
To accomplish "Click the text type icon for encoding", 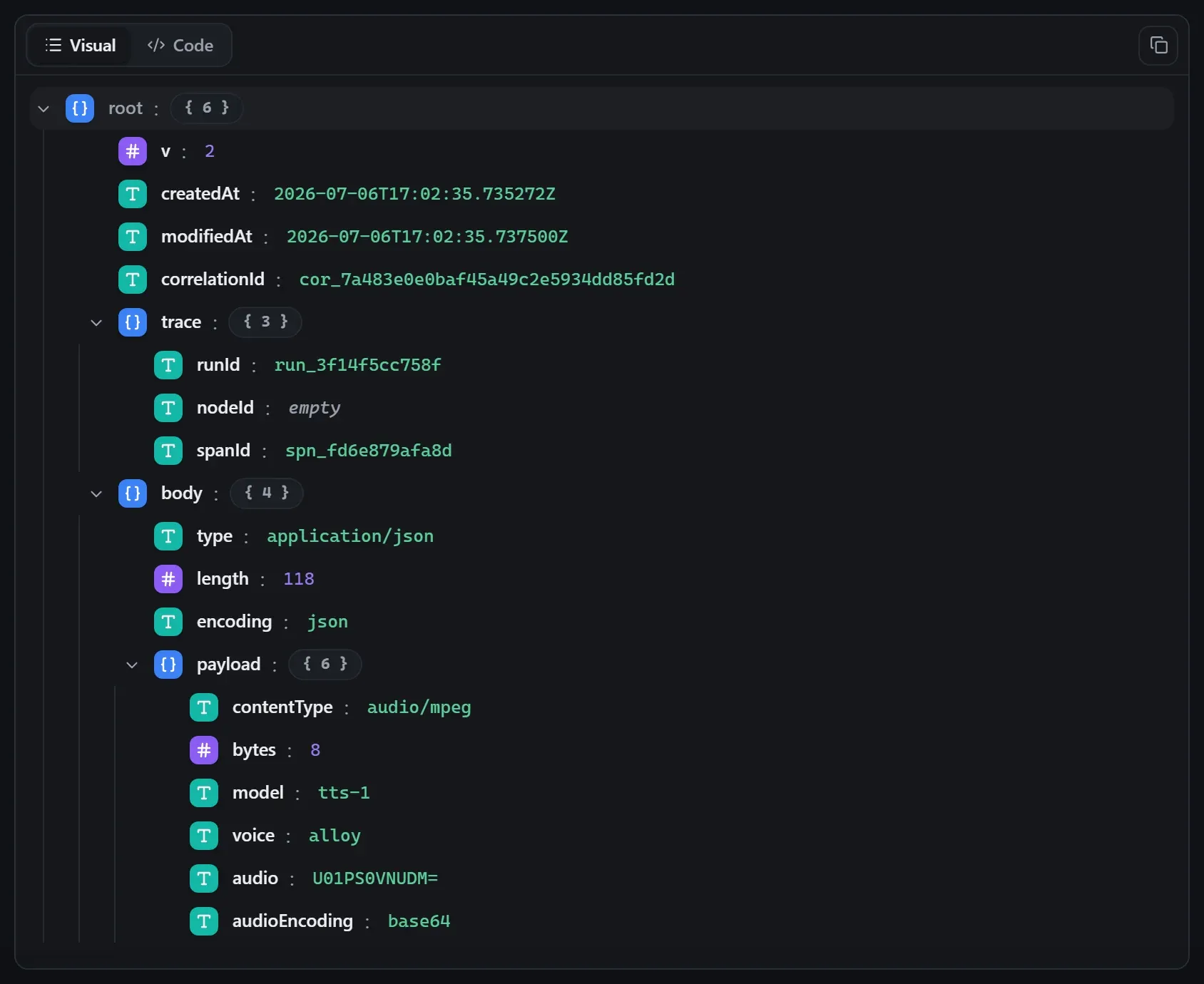I will [x=168, y=622].
